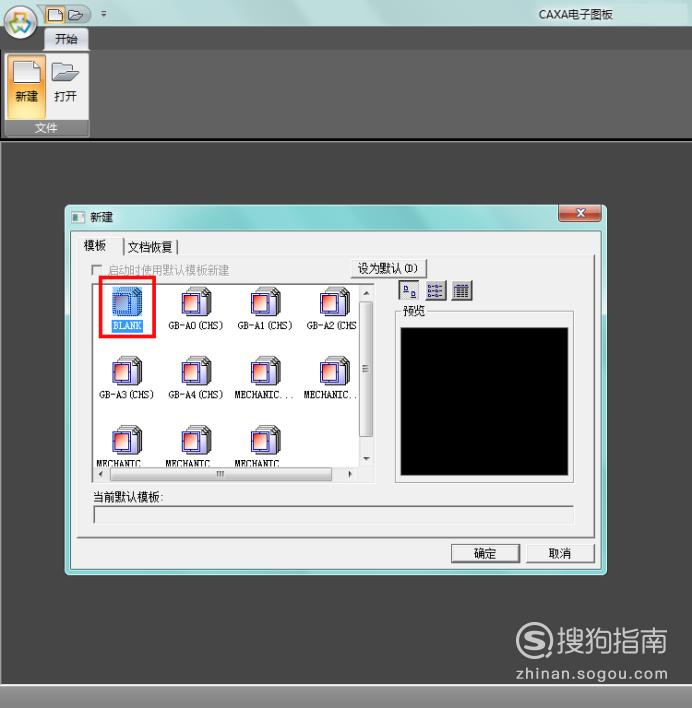Click the horizontal scroll left arrow
Viewport: 692px width, 708px height.
click(100, 474)
